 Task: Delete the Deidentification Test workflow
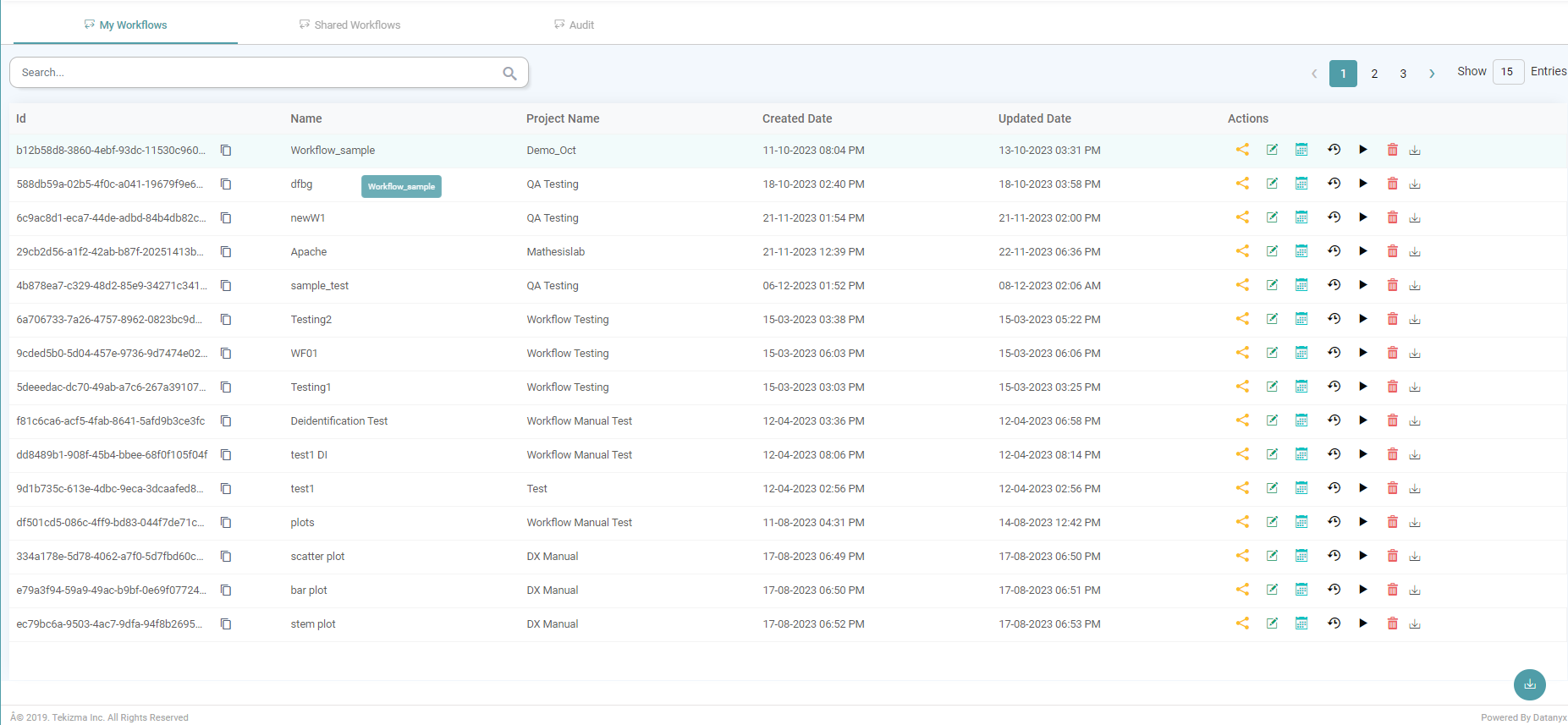point(1392,420)
